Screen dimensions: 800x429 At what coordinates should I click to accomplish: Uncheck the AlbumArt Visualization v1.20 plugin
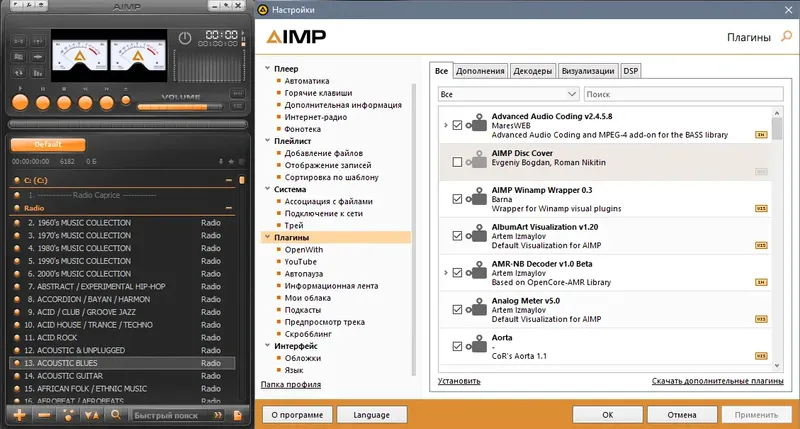click(457, 236)
